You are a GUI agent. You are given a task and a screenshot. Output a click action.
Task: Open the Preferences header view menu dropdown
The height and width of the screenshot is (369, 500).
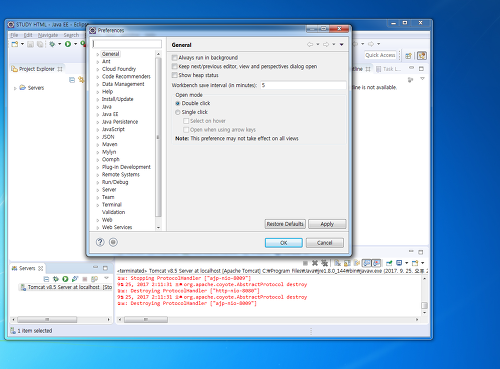coord(342,44)
